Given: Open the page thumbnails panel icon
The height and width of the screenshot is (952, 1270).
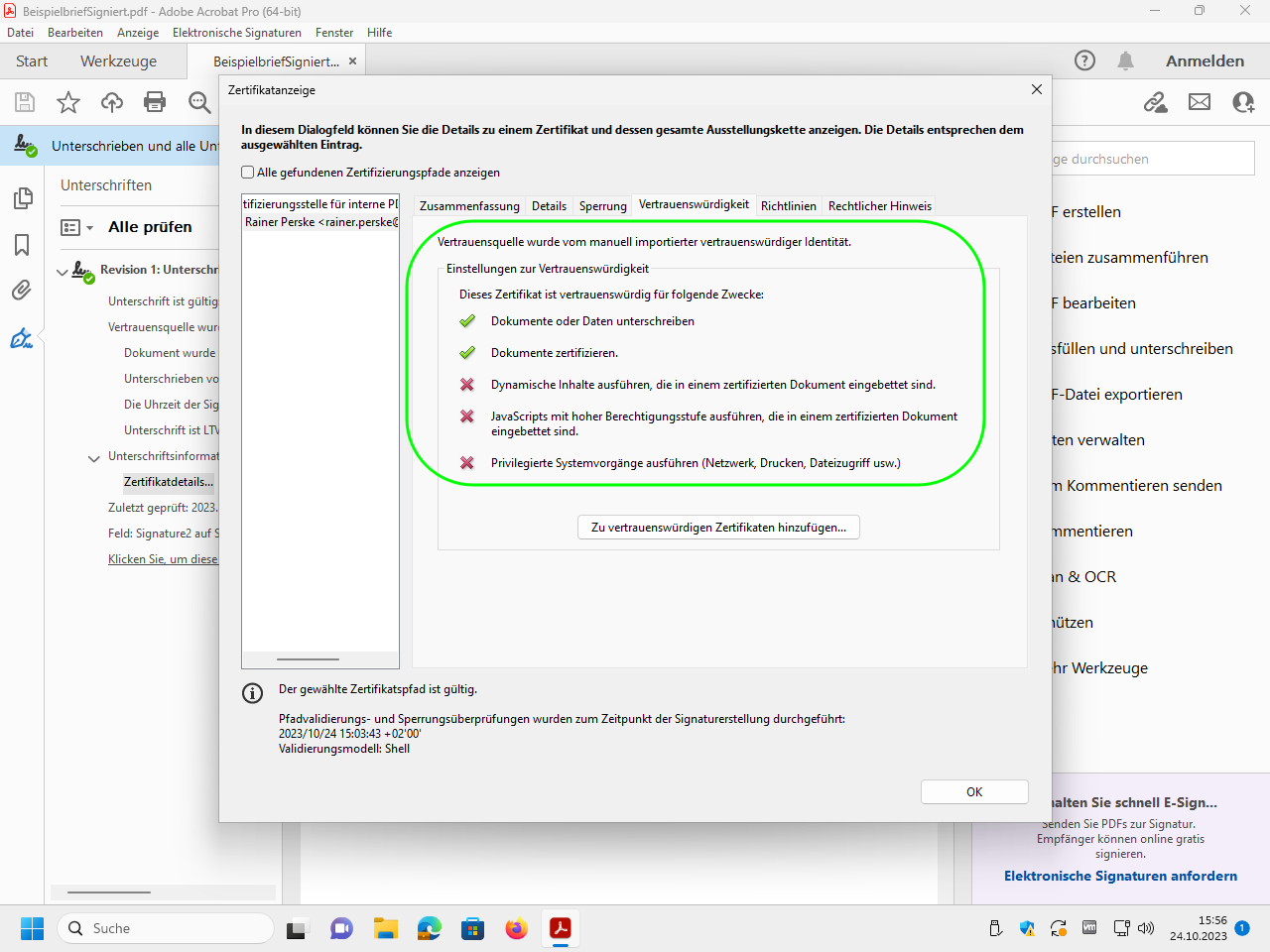Looking at the screenshot, I should click(x=22, y=198).
